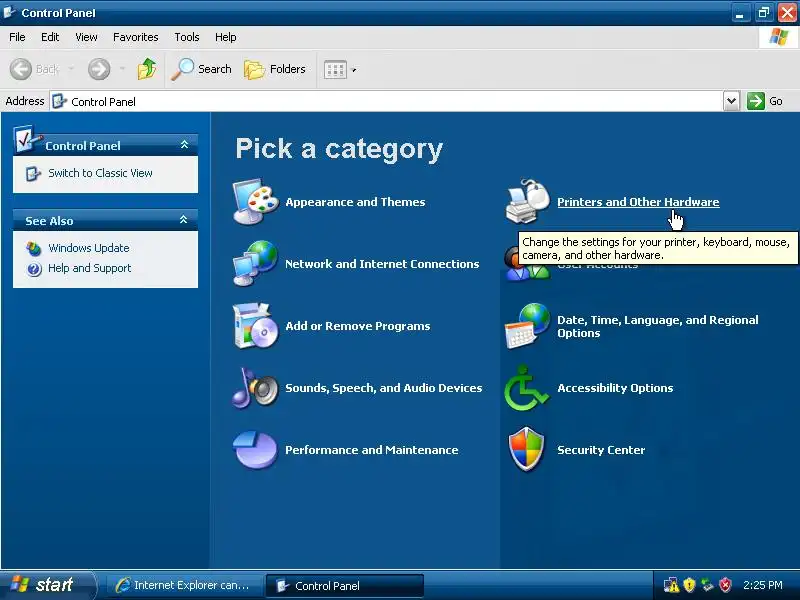
Task: Click the Help and Support question mark icon
Action: pyautogui.click(x=34, y=269)
